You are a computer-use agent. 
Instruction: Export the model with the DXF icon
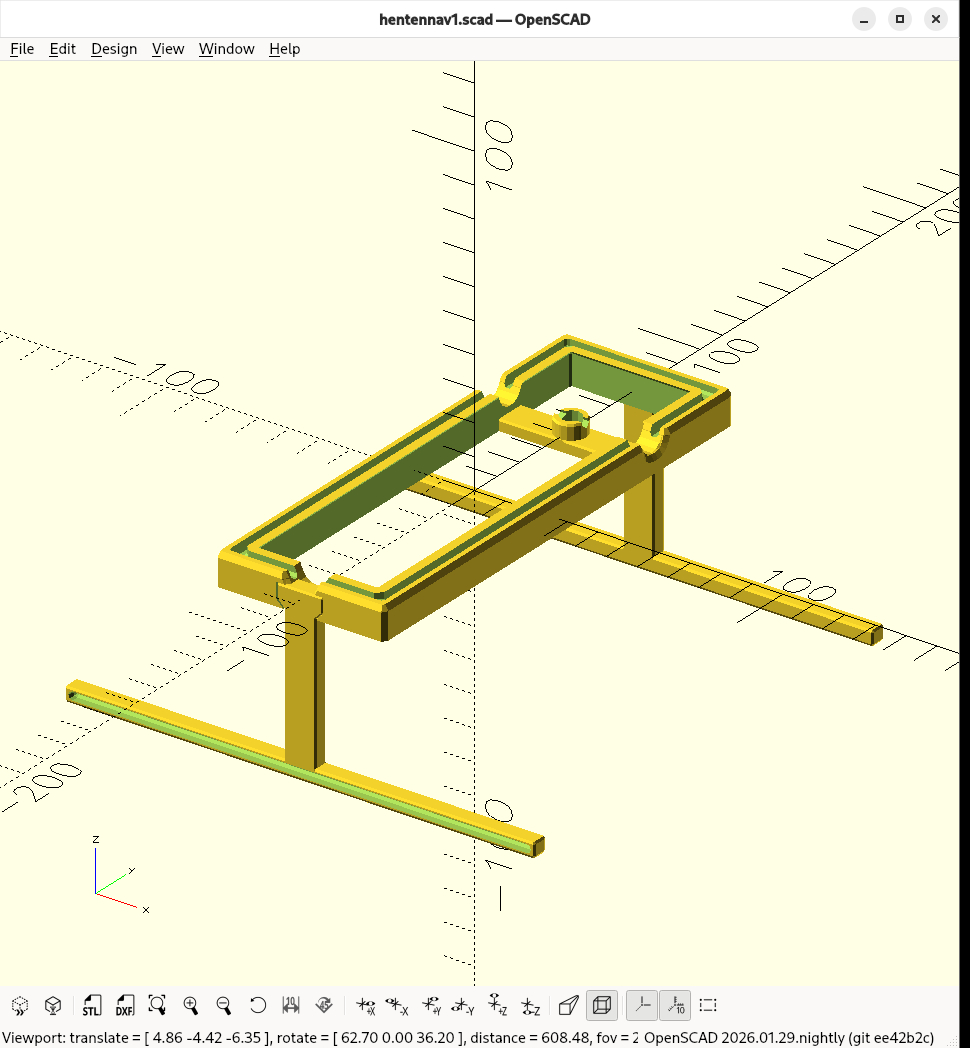coord(125,1005)
